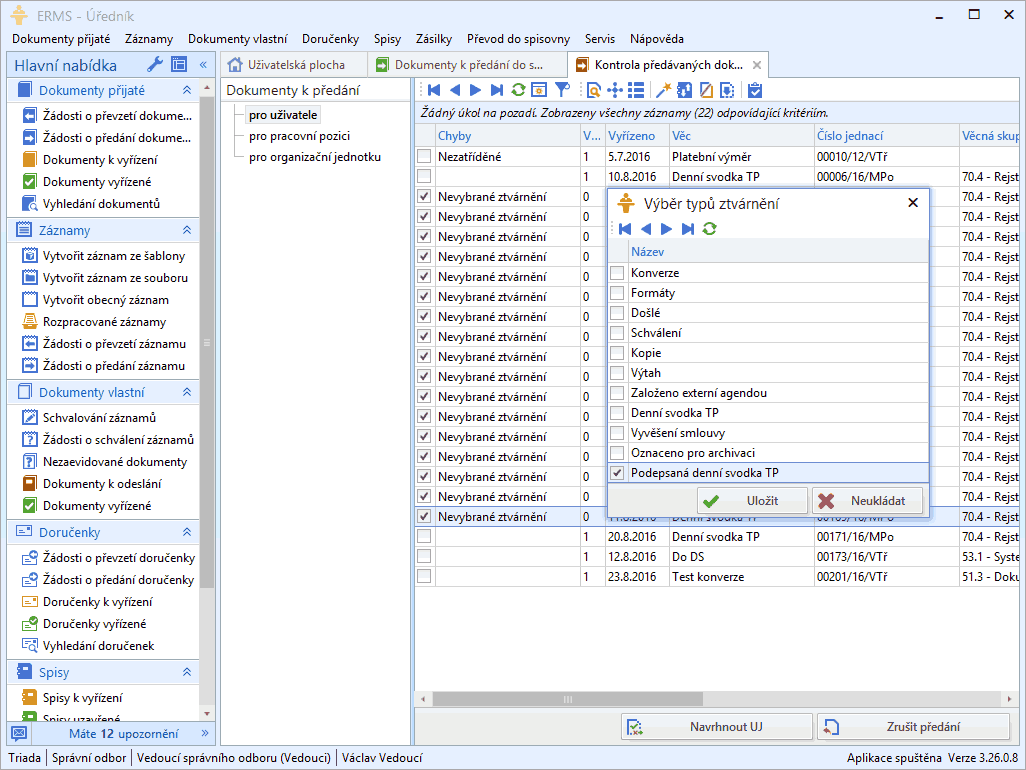Click the notification message icon at bottom left
Screen dimensions: 1026x770
[19, 733]
